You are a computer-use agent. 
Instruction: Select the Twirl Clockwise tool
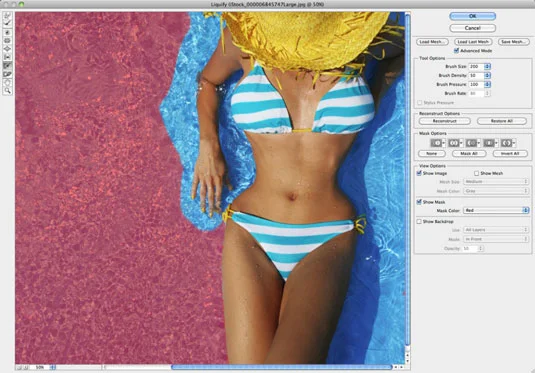[8, 32]
